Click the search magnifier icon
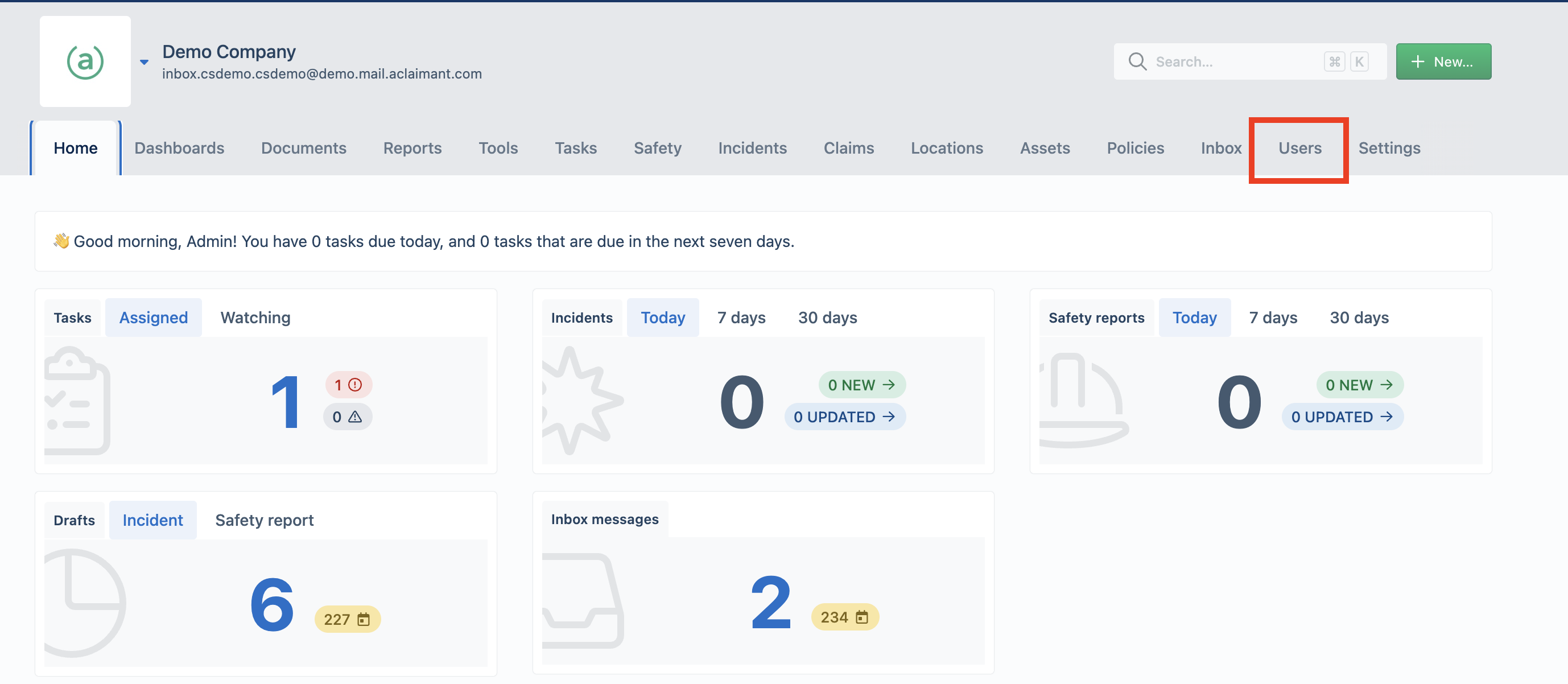Viewport: 1568px width, 684px height. pyautogui.click(x=1137, y=61)
